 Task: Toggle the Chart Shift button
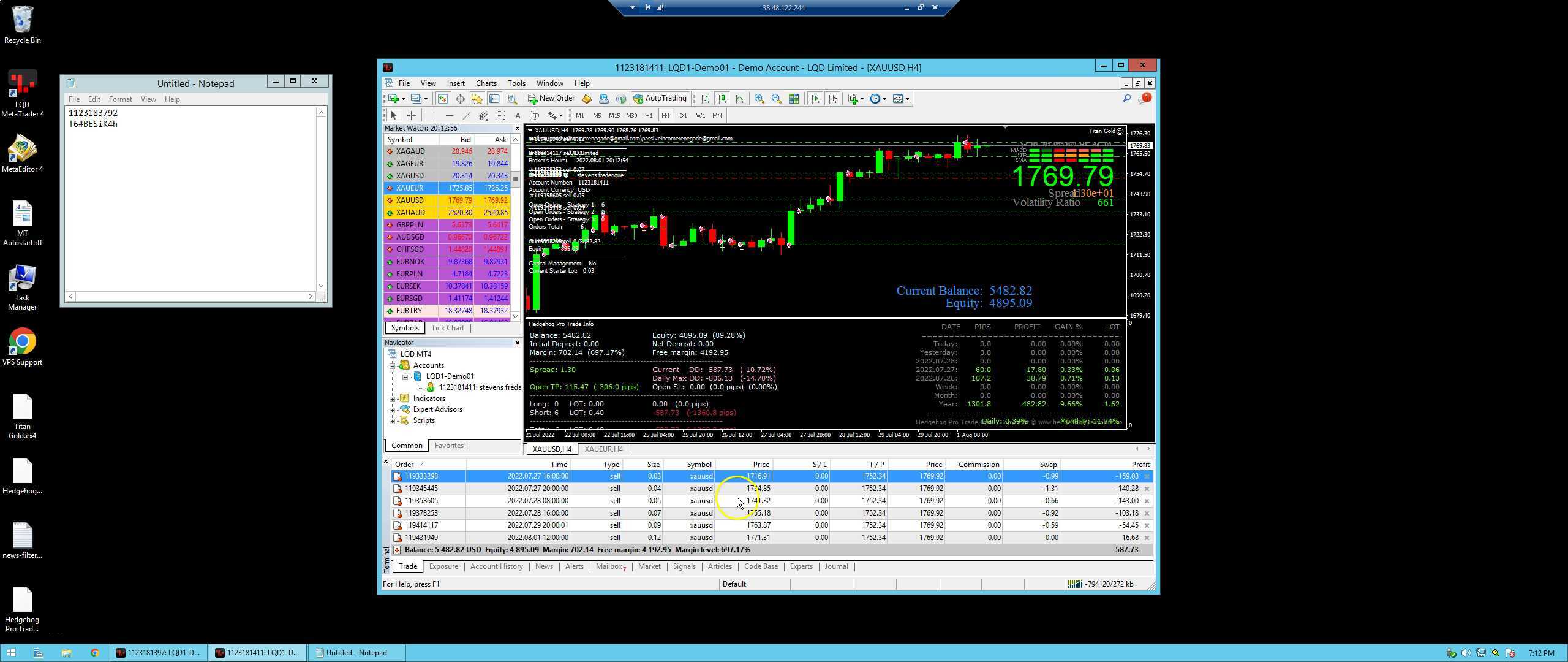click(x=832, y=99)
